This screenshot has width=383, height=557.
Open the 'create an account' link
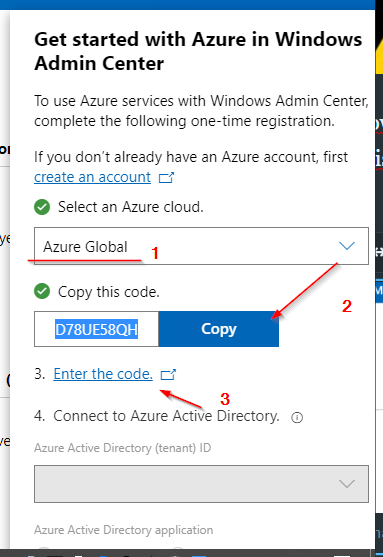[92, 177]
